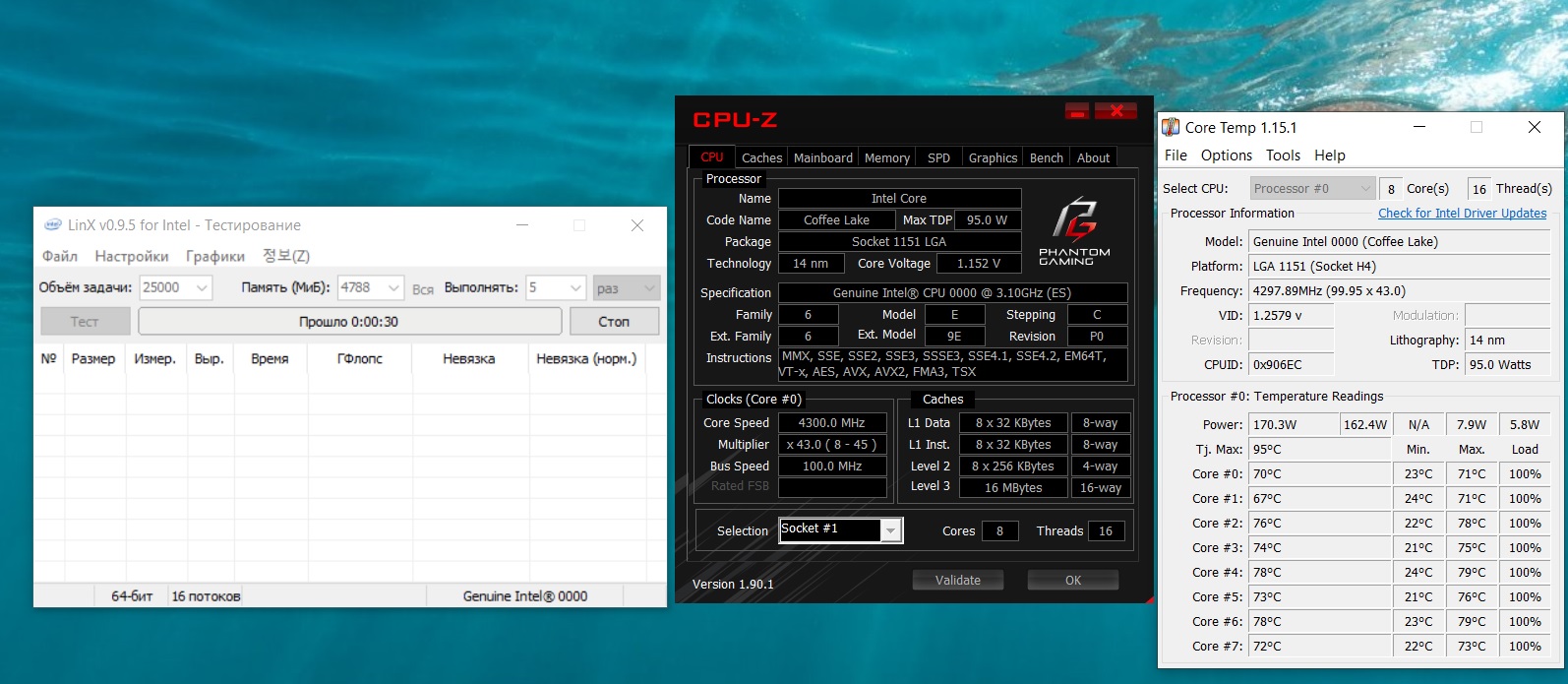The image size is (1568, 684).
Task: Open the Help menu in Core Temp
Action: pos(1330,155)
